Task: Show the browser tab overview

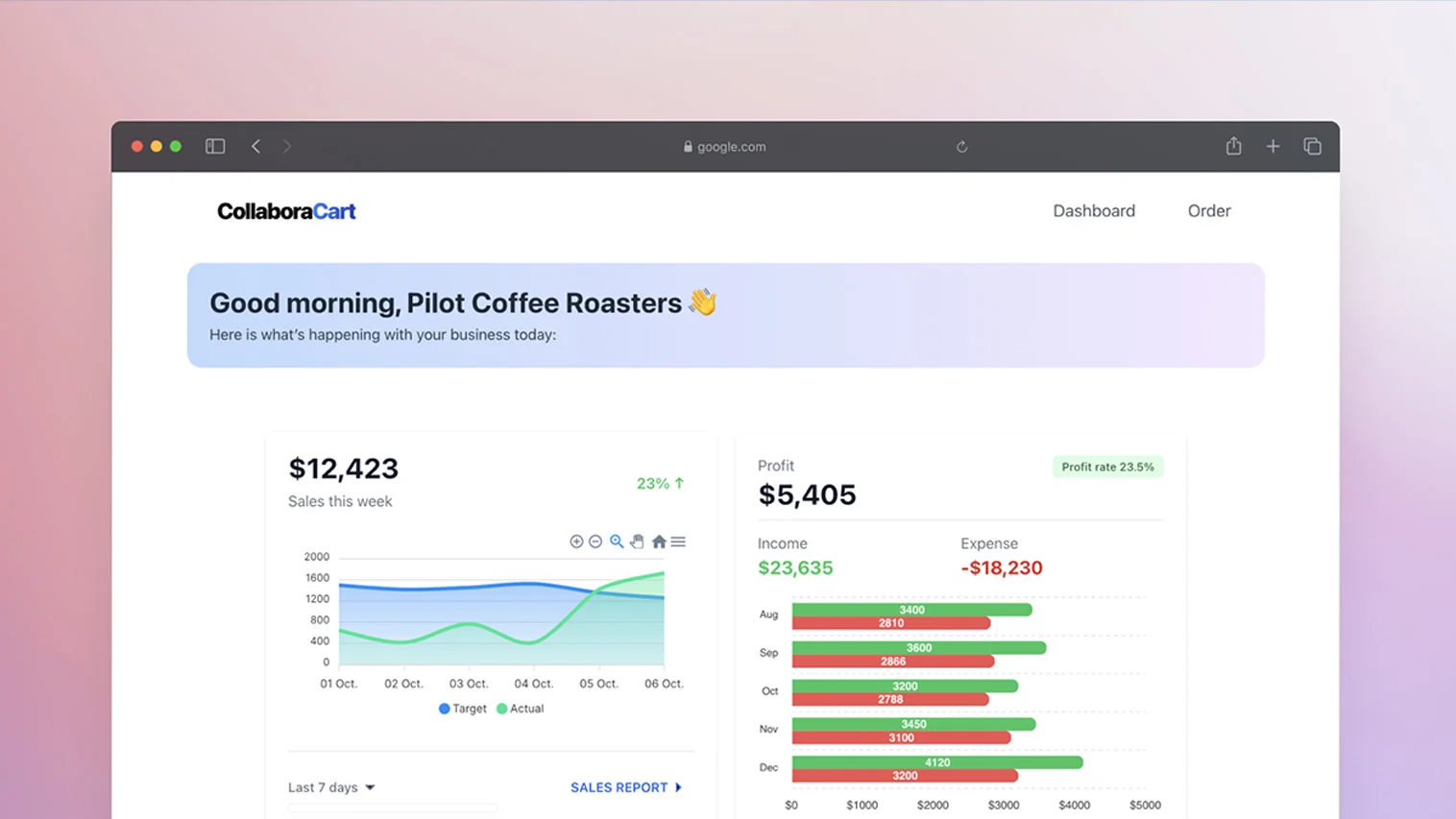Action: coord(1312,146)
